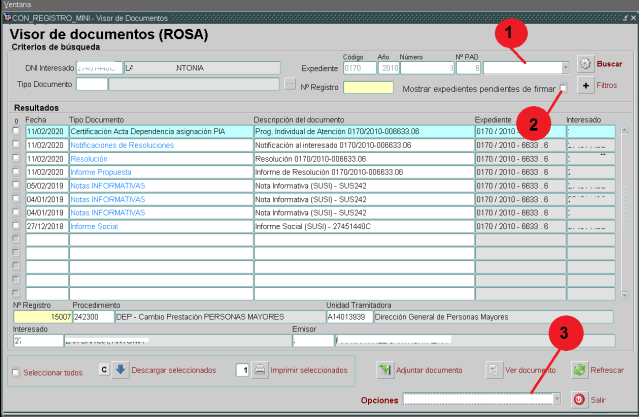Open the Informe Propuesta document link
The height and width of the screenshot is (417, 639).
(x=101, y=172)
